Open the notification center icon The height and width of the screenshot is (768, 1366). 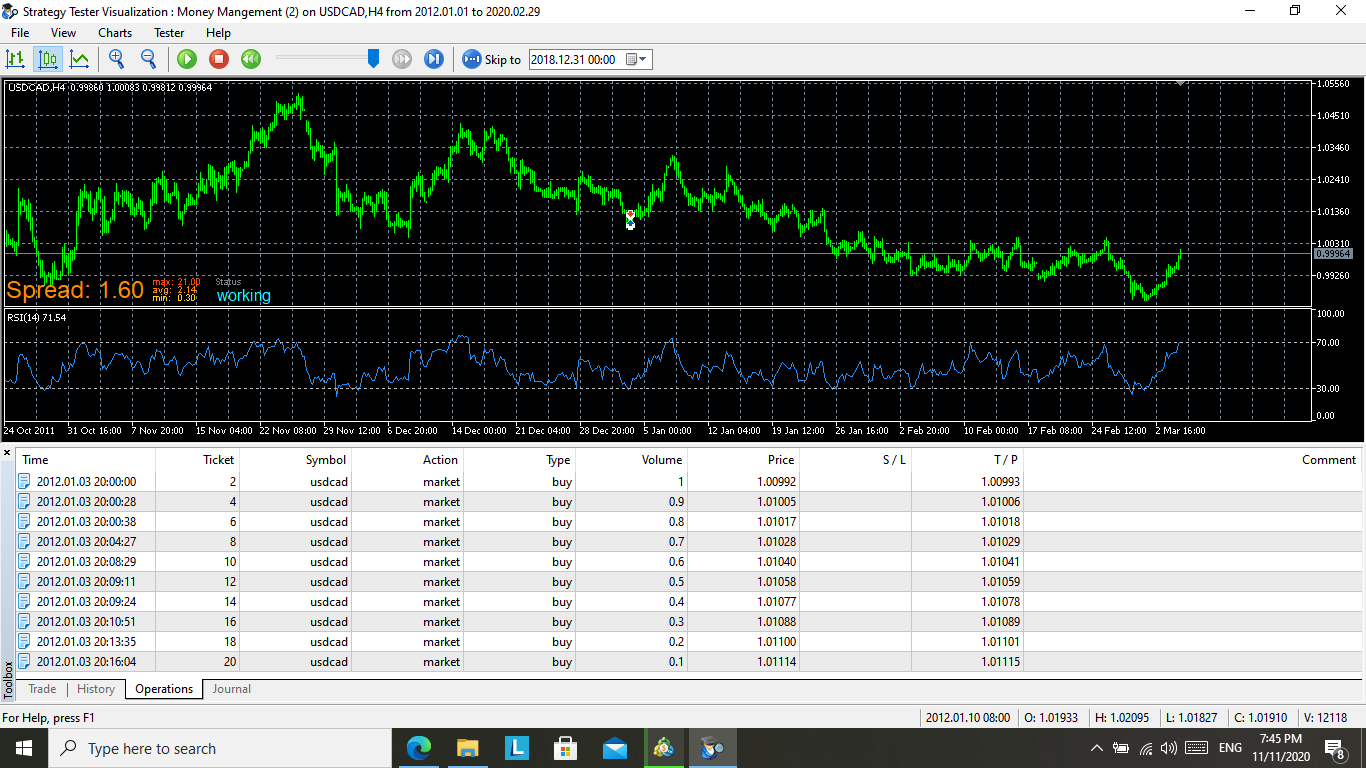click(1335, 748)
